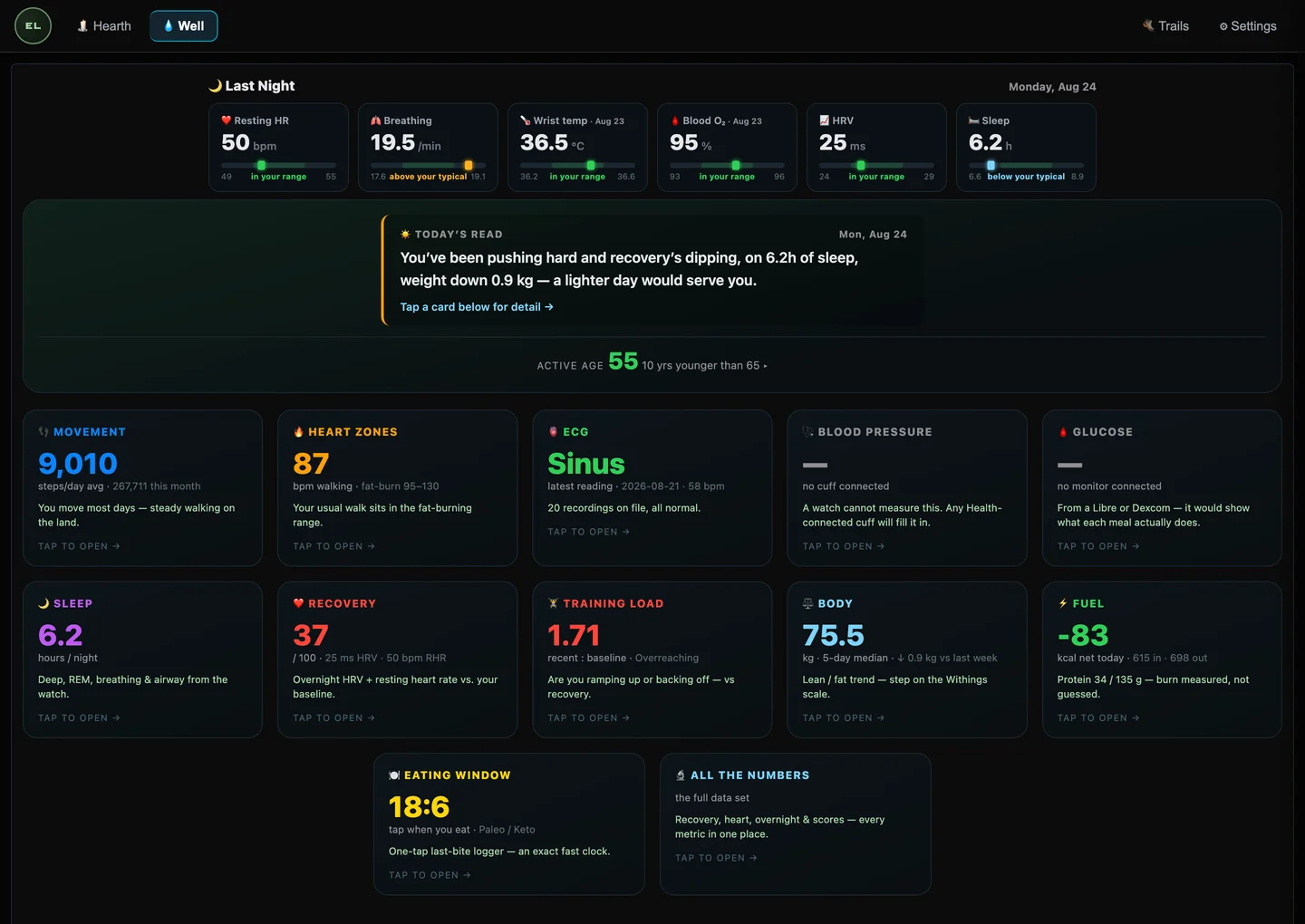Click the EL avatar logo

click(34, 25)
